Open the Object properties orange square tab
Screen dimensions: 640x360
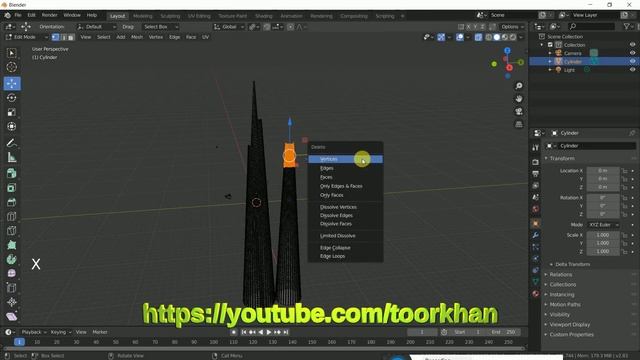tap(536, 224)
